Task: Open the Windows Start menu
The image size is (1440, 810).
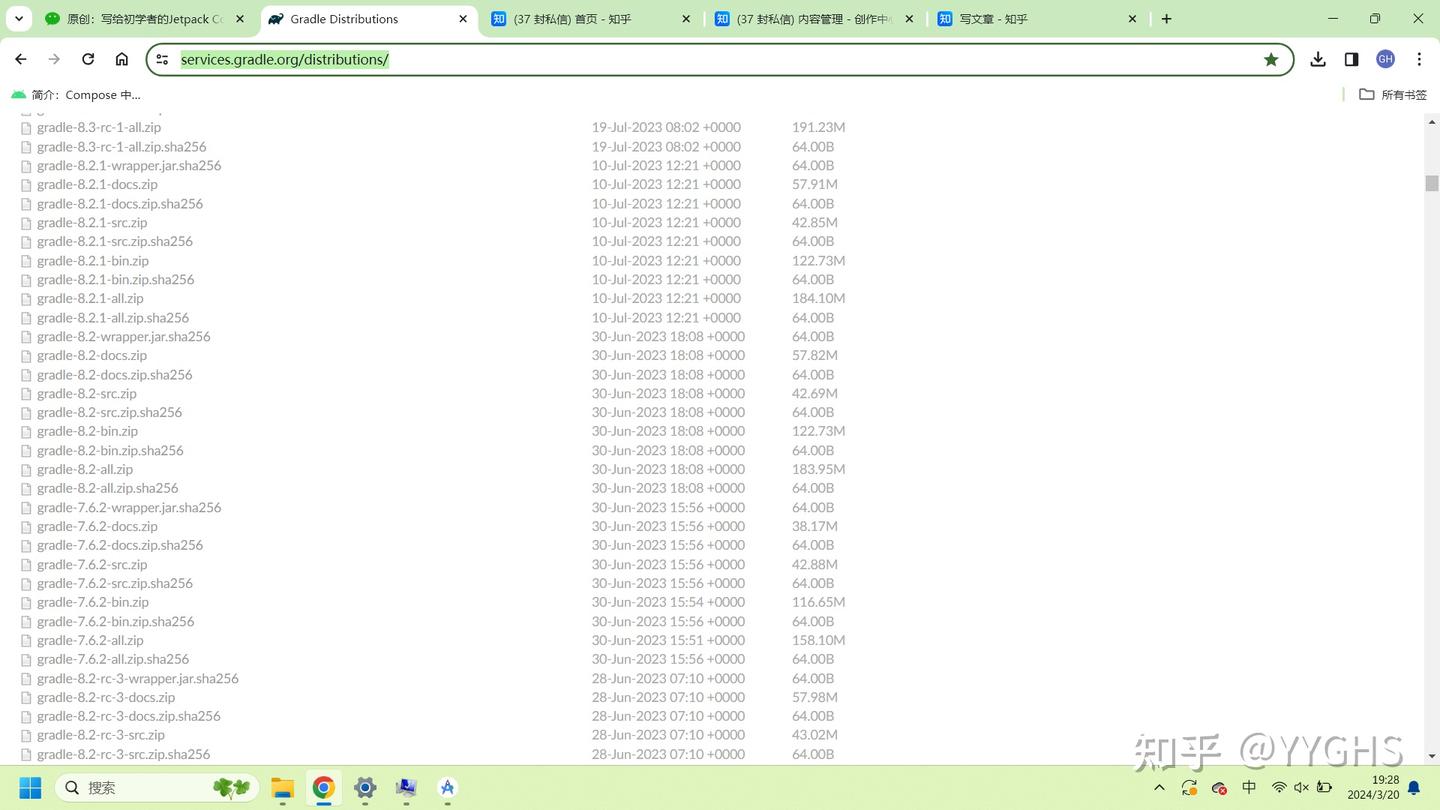Action: 30,788
